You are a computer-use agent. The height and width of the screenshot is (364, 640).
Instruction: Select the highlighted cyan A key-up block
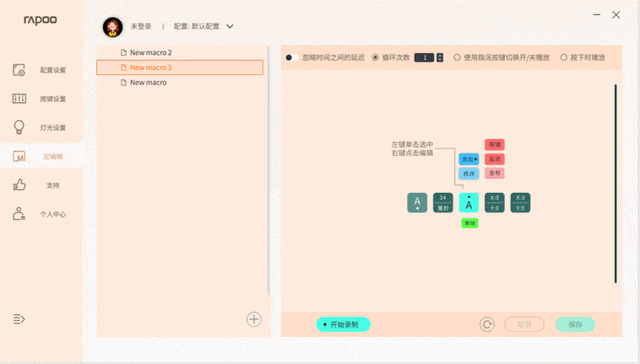coord(469,203)
